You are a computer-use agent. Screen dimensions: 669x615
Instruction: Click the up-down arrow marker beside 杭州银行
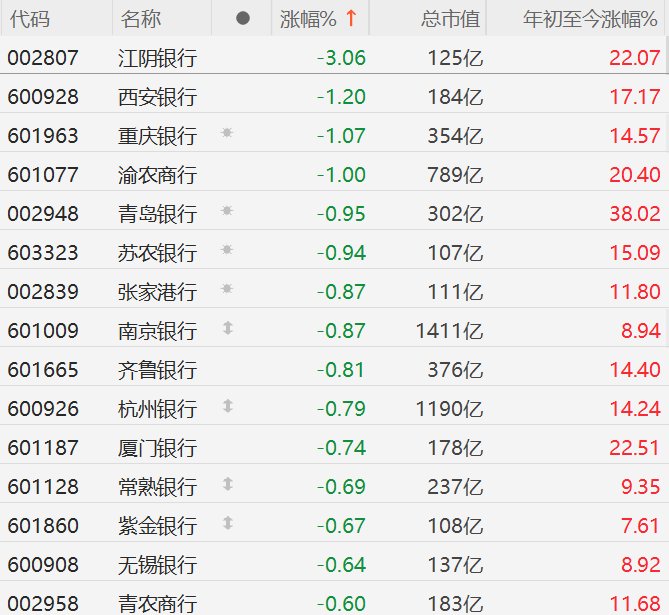227,406
